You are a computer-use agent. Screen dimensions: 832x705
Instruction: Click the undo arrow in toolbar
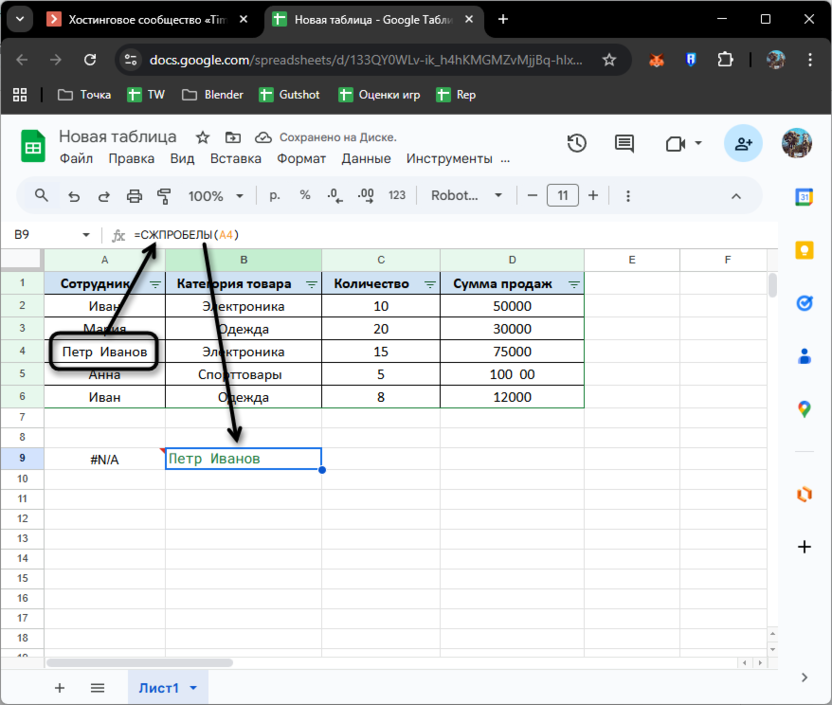73,196
